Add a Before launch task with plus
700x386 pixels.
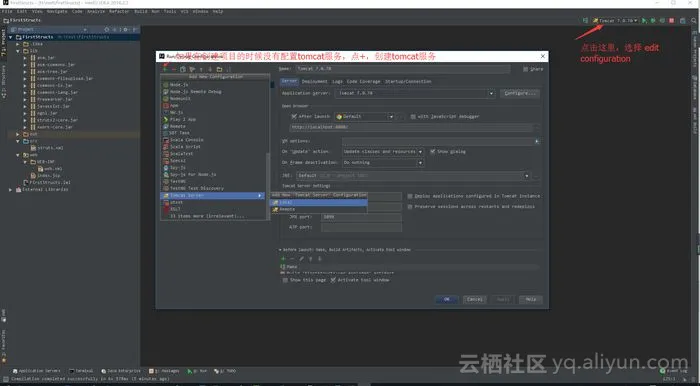[283, 258]
